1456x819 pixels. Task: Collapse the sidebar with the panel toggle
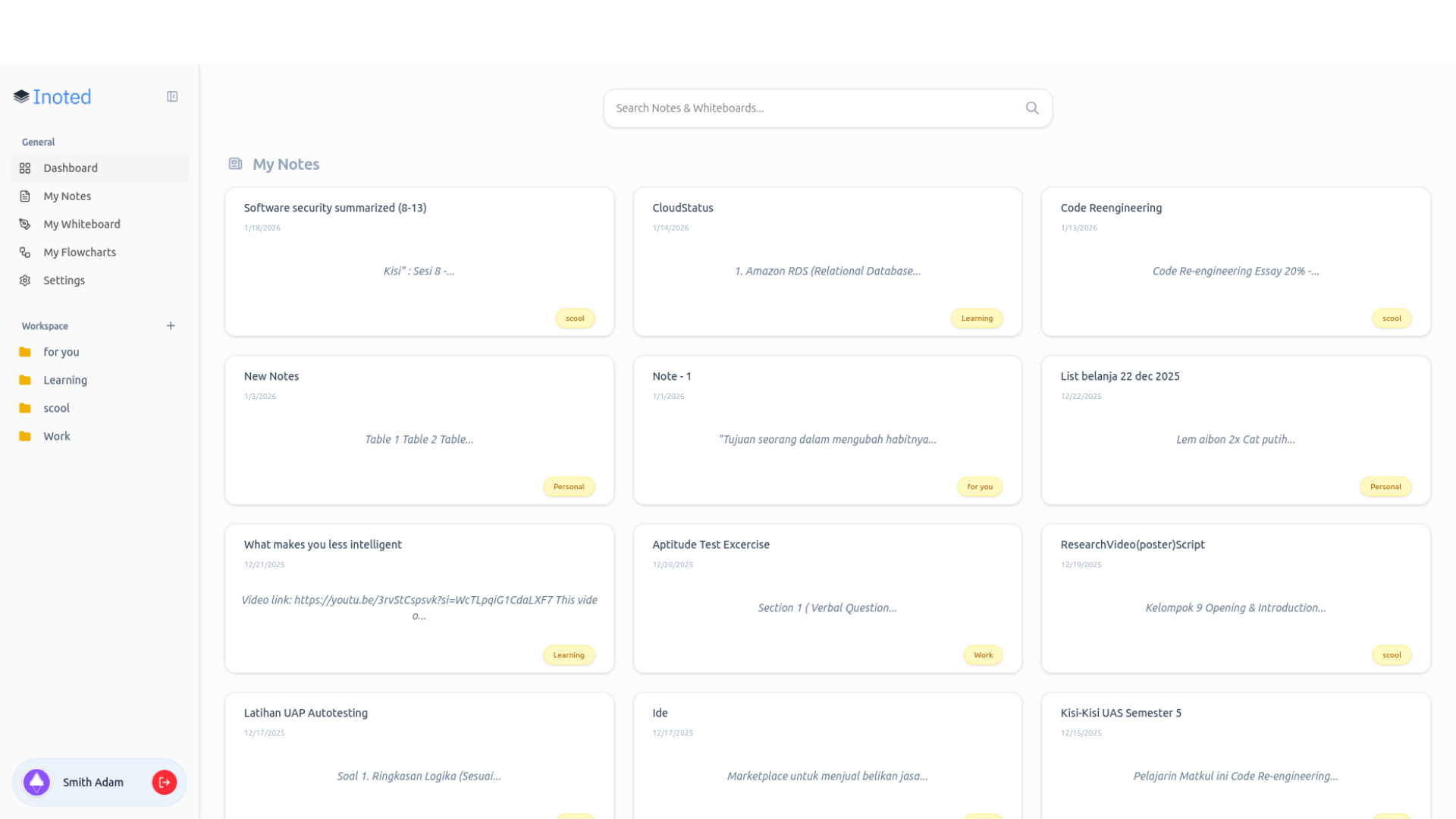coord(172,96)
